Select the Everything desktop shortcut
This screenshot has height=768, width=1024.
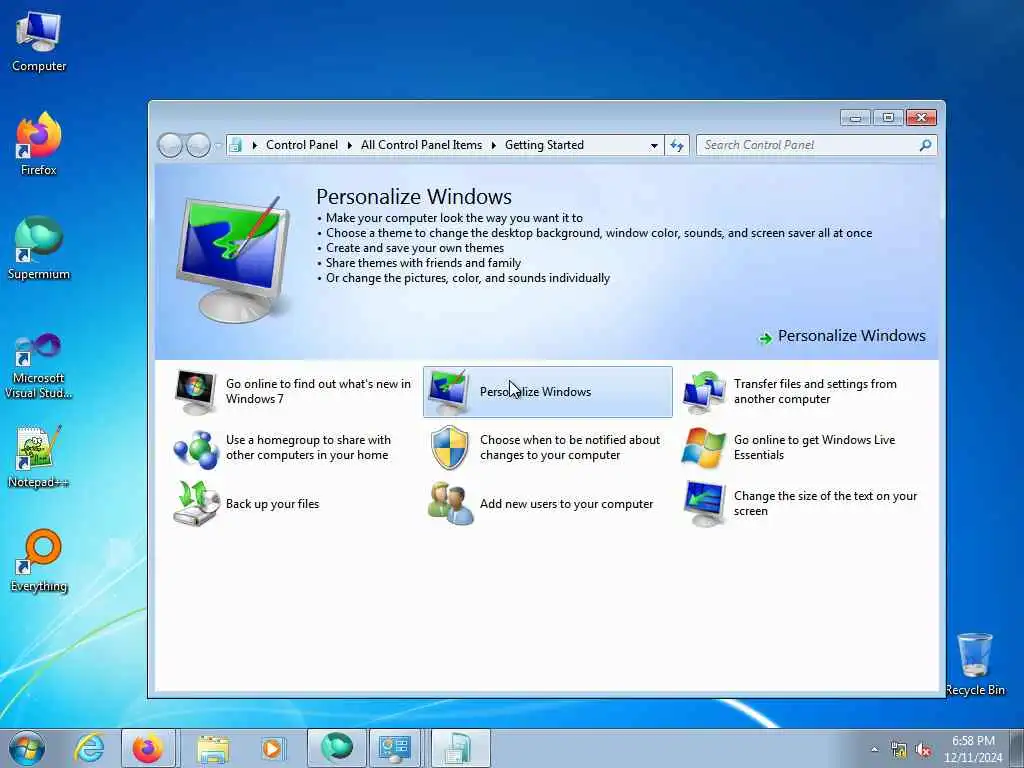point(39,560)
